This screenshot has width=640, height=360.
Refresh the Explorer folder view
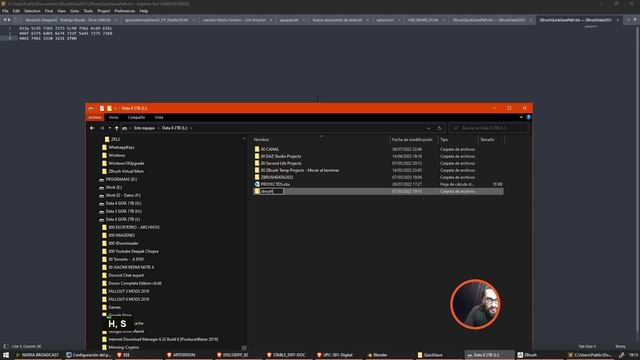pos(440,128)
